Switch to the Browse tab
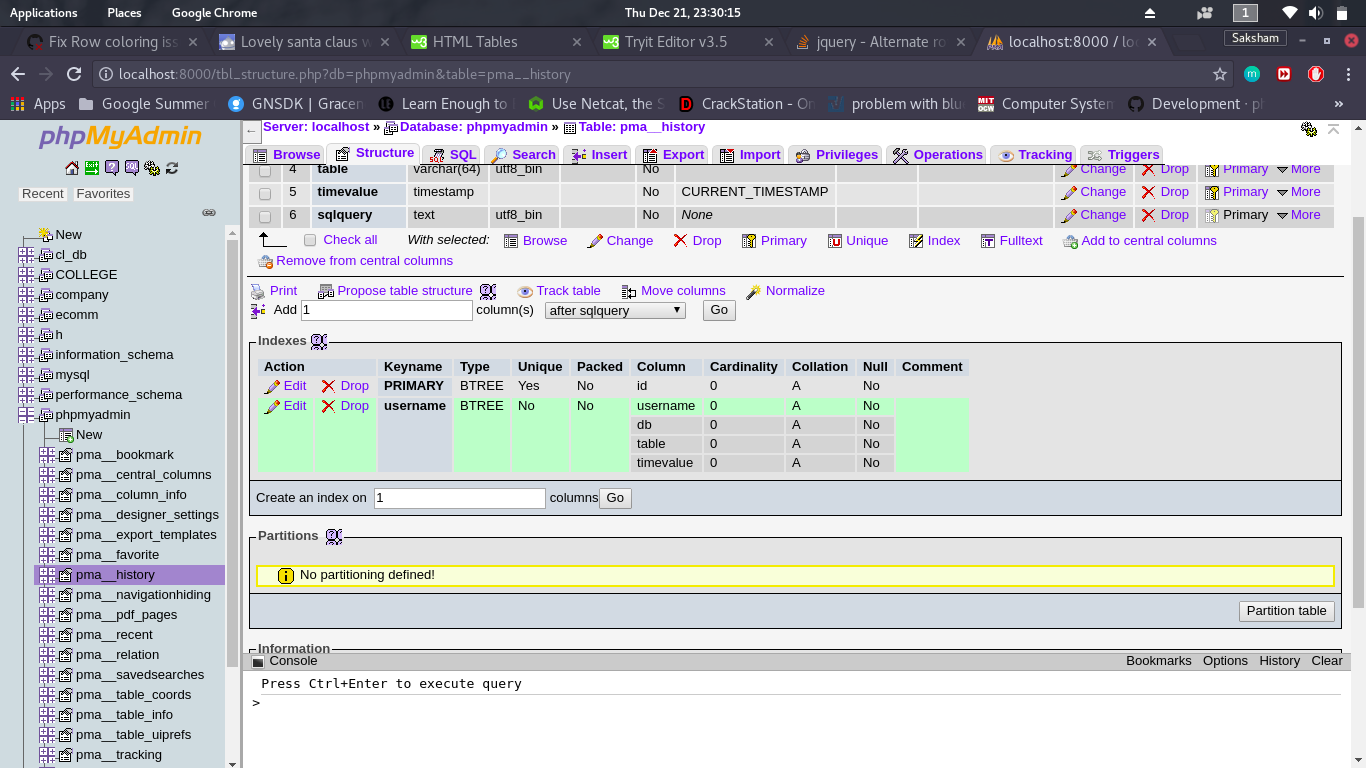 pos(286,155)
